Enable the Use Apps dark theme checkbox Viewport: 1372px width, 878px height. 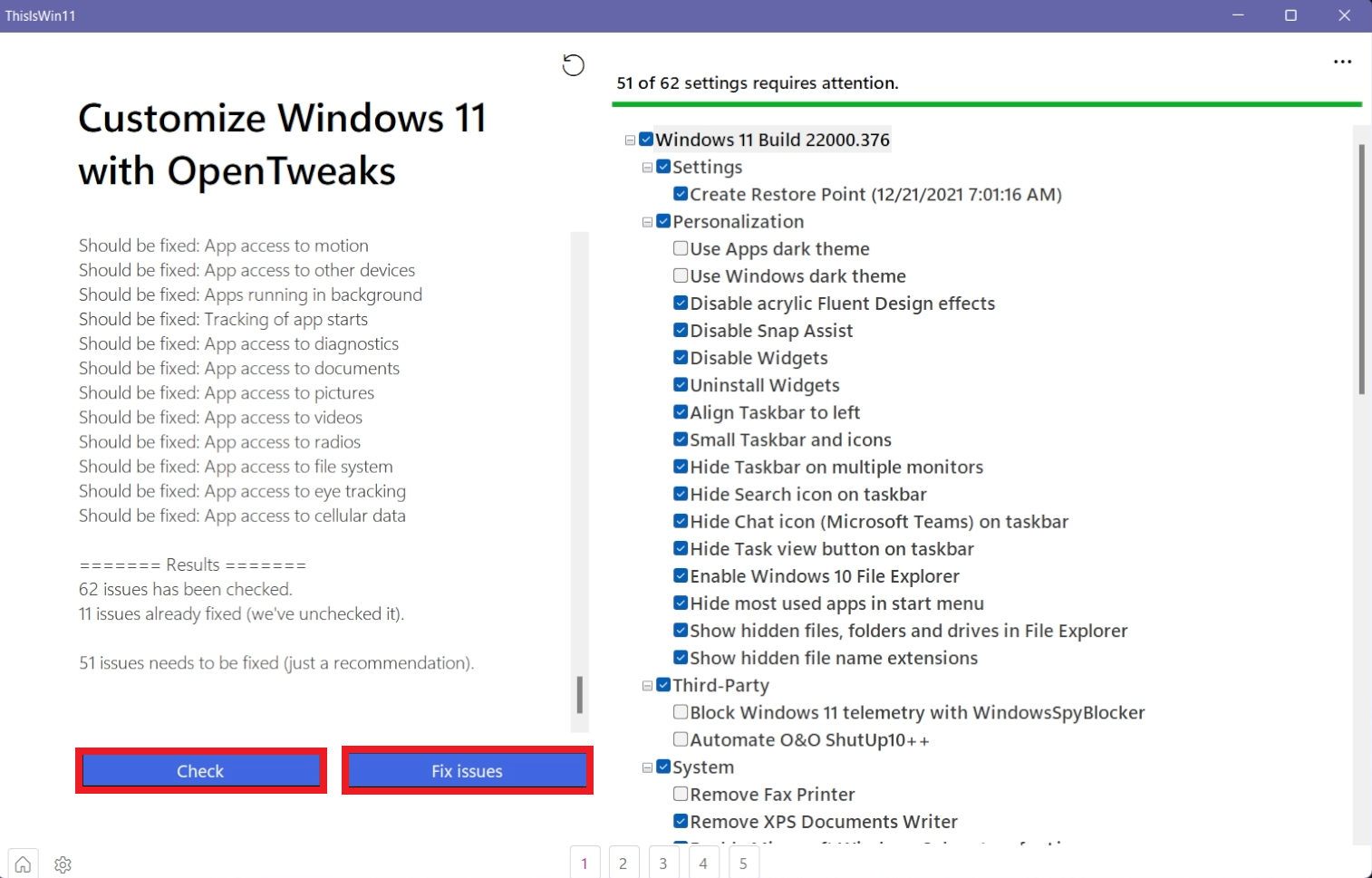(x=680, y=248)
